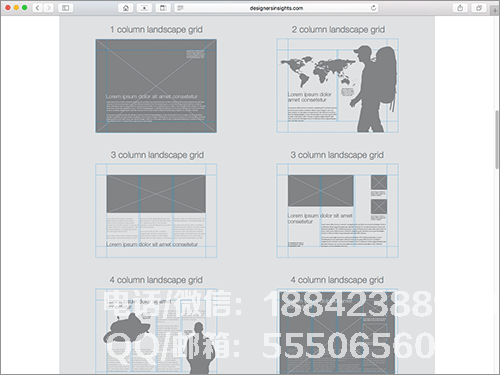Viewport: 500px width, 375px height.
Task: Click the toolbar icon left of address bar
Action: click(163, 8)
